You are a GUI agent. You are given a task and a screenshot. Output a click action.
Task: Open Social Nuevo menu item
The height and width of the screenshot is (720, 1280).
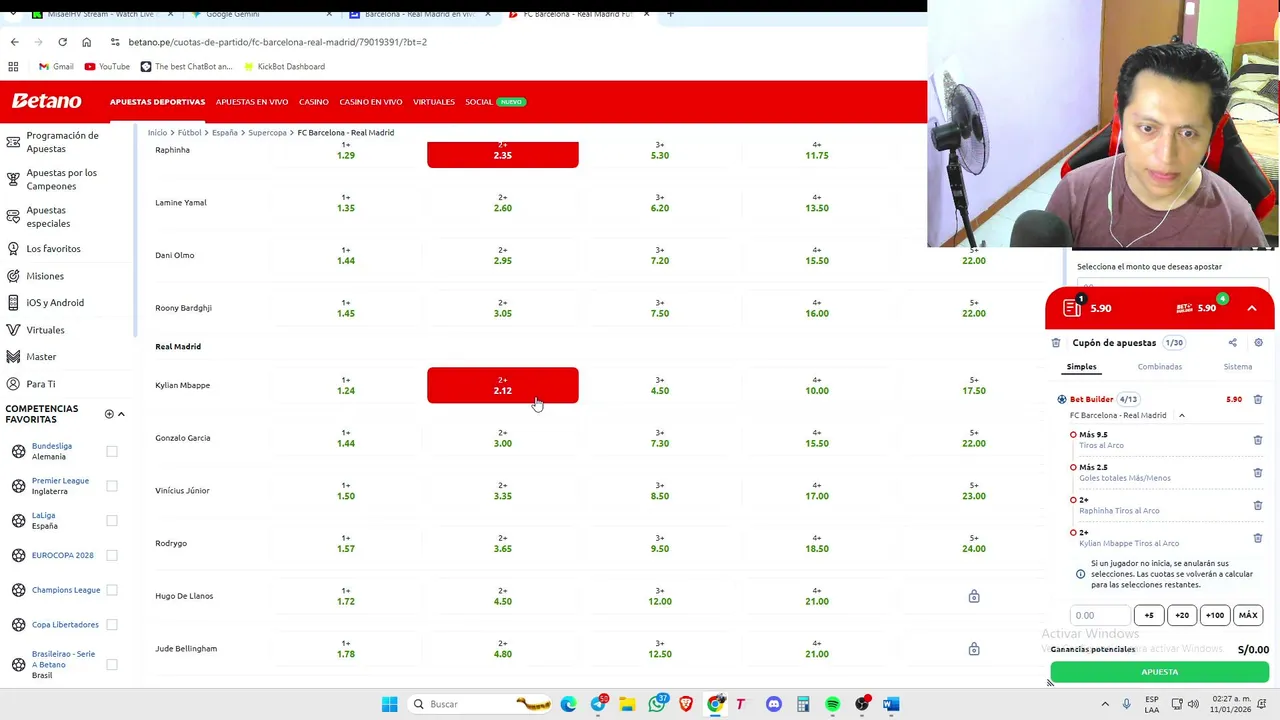(494, 102)
